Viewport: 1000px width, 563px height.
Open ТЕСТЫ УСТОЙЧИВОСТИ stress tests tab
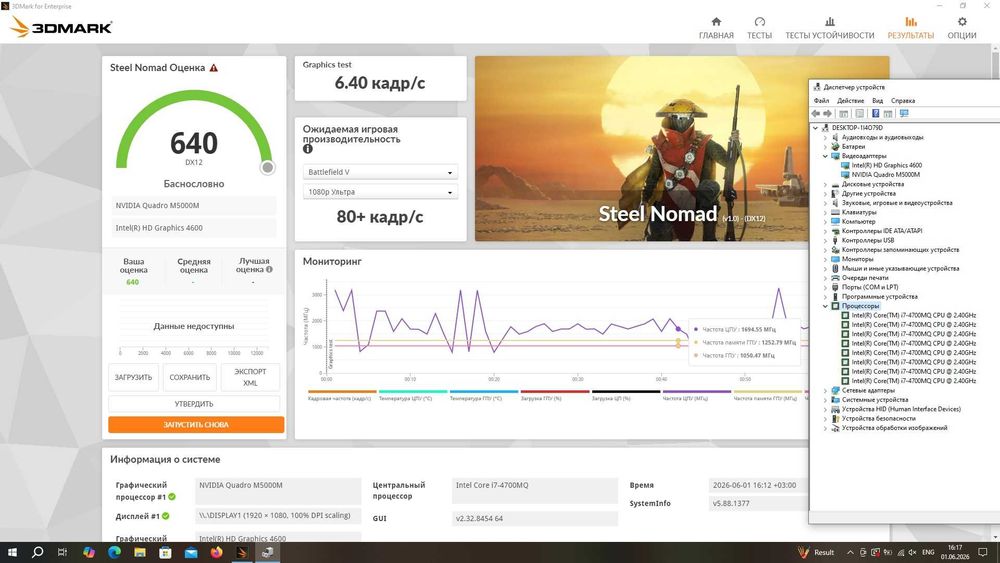click(829, 28)
